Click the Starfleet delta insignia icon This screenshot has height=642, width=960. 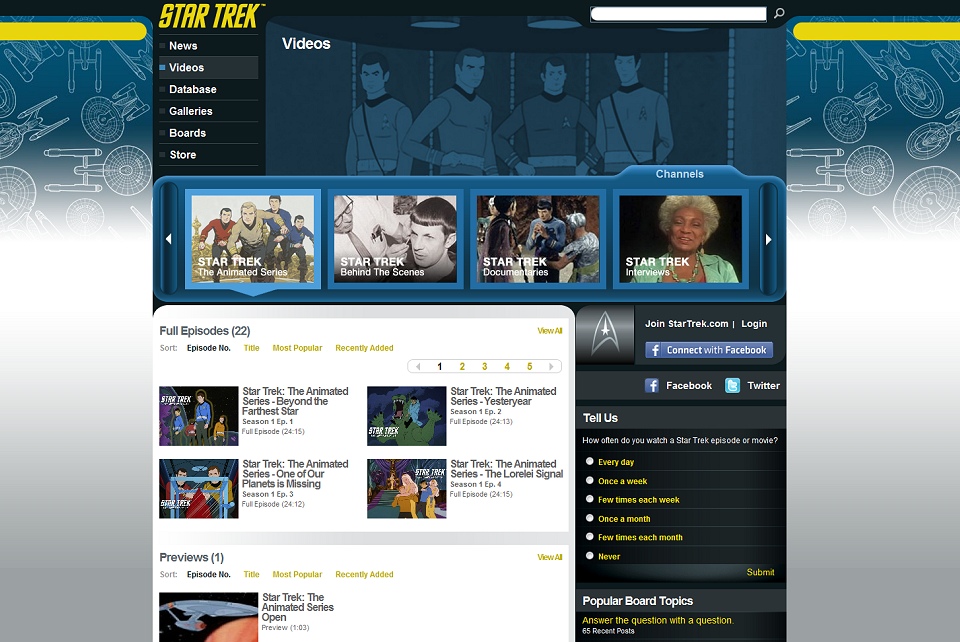(605, 335)
